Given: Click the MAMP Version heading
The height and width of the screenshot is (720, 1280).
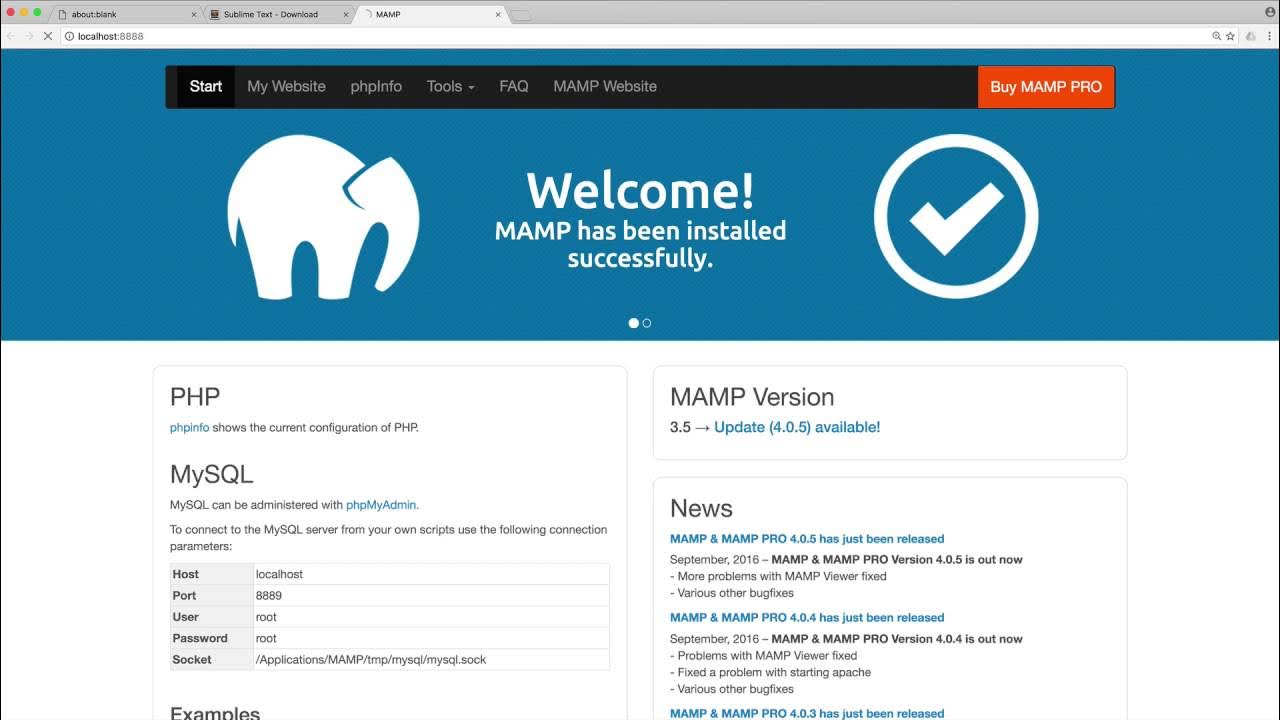Looking at the screenshot, I should 752,397.
